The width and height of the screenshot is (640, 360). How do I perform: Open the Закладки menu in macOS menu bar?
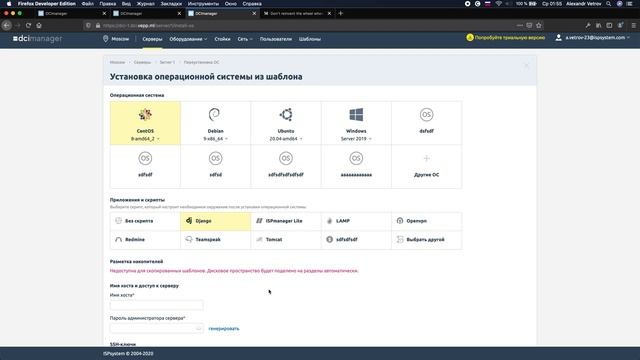pyautogui.click(x=171, y=4)
